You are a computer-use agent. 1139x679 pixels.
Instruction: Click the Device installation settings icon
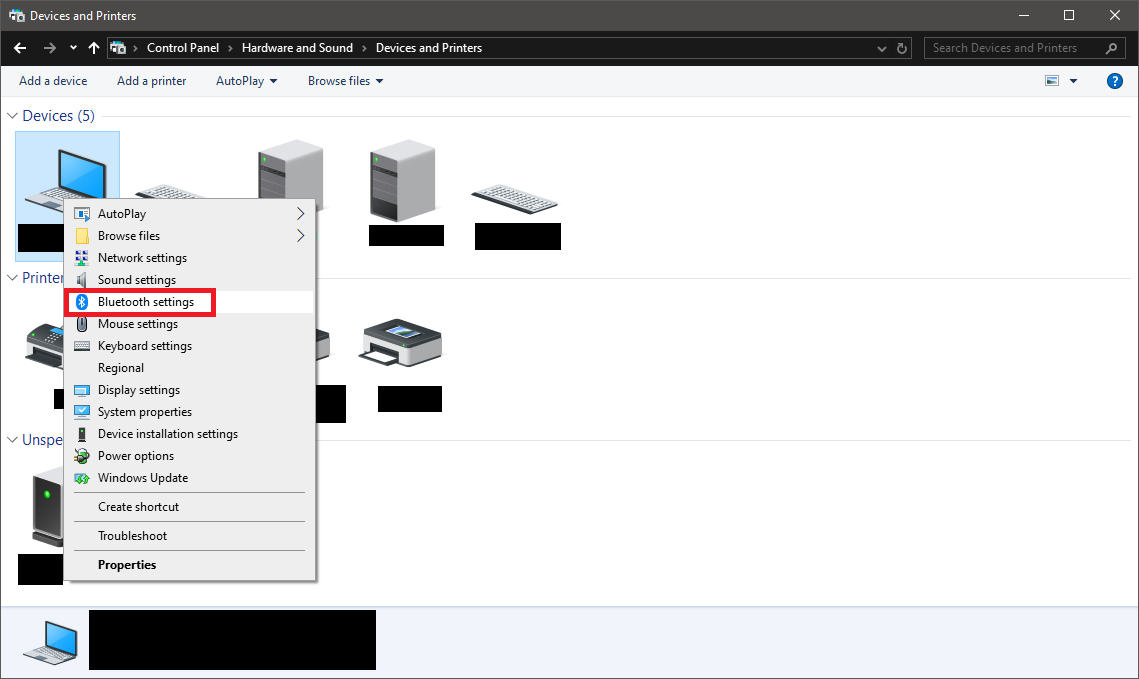click(x=82, y=434)
